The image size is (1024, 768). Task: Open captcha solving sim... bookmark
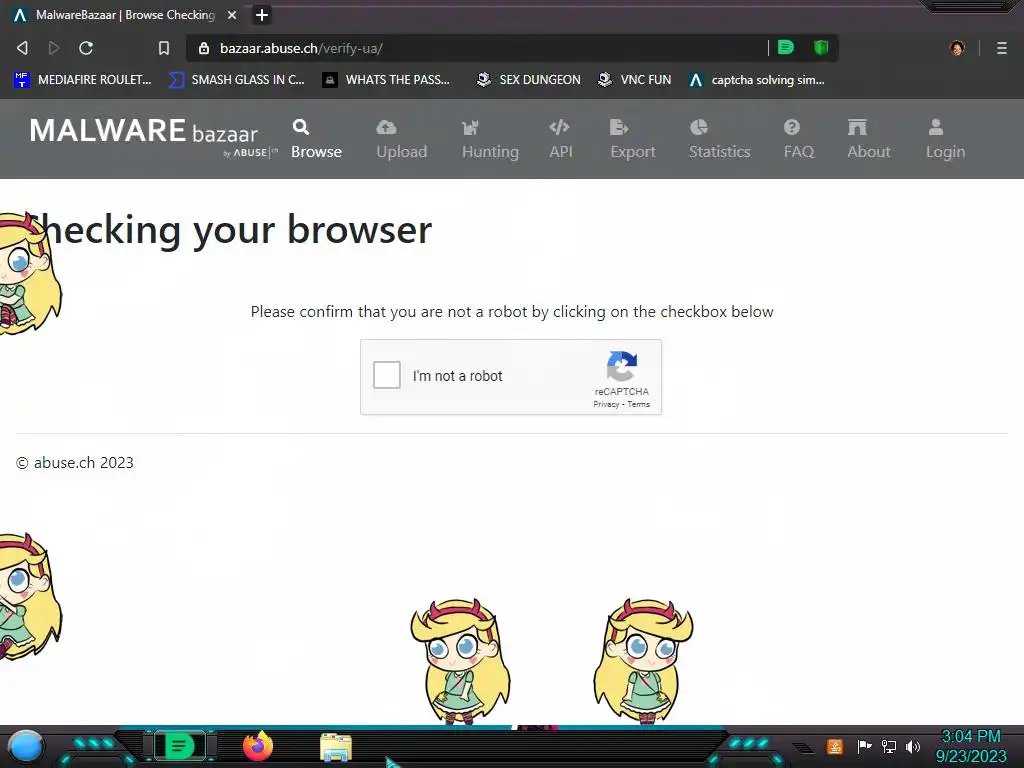757,80
